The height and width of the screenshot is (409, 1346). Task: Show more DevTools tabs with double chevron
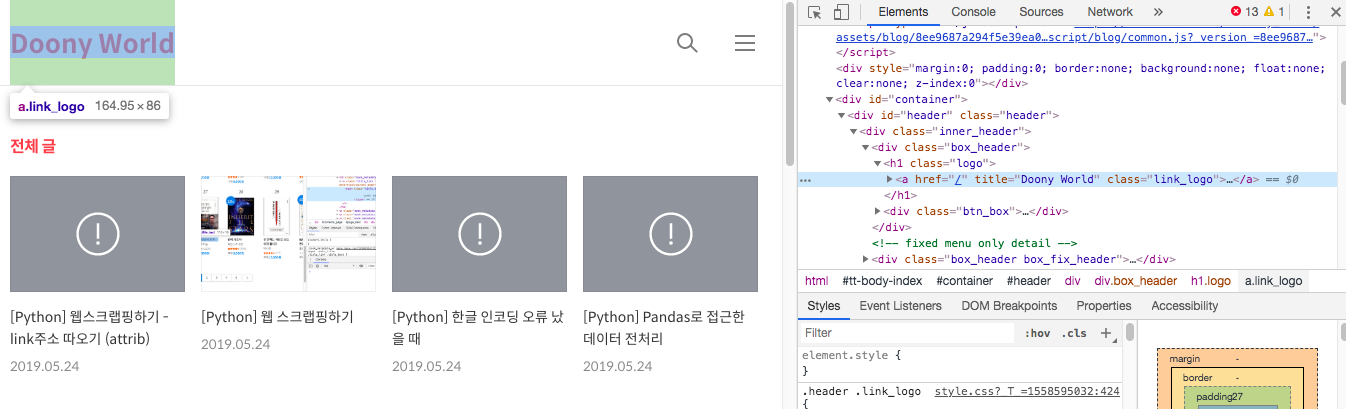(1158, 12)
